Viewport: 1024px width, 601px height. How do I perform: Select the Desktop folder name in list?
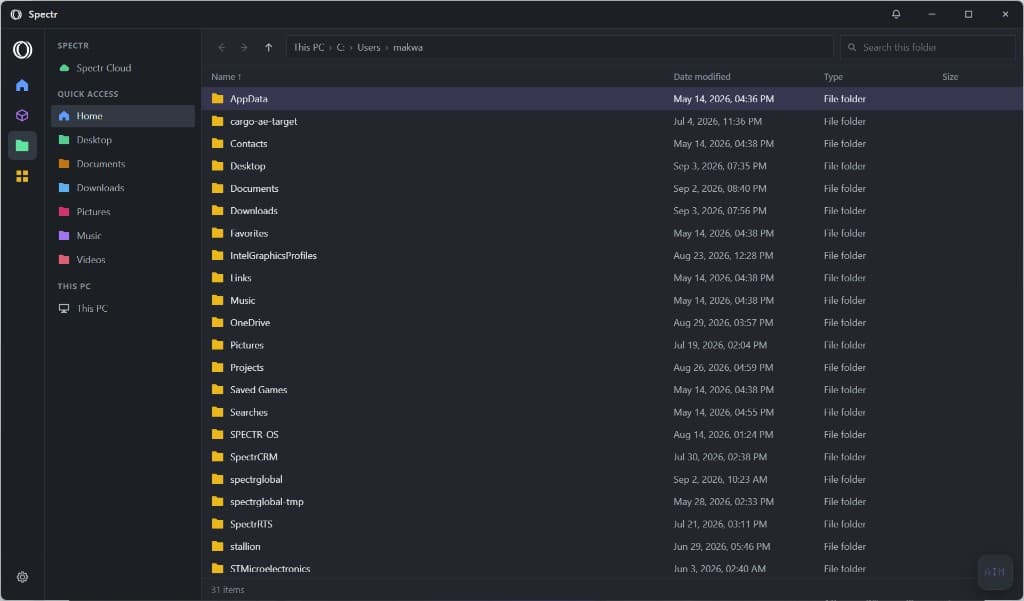pos(248,166)
